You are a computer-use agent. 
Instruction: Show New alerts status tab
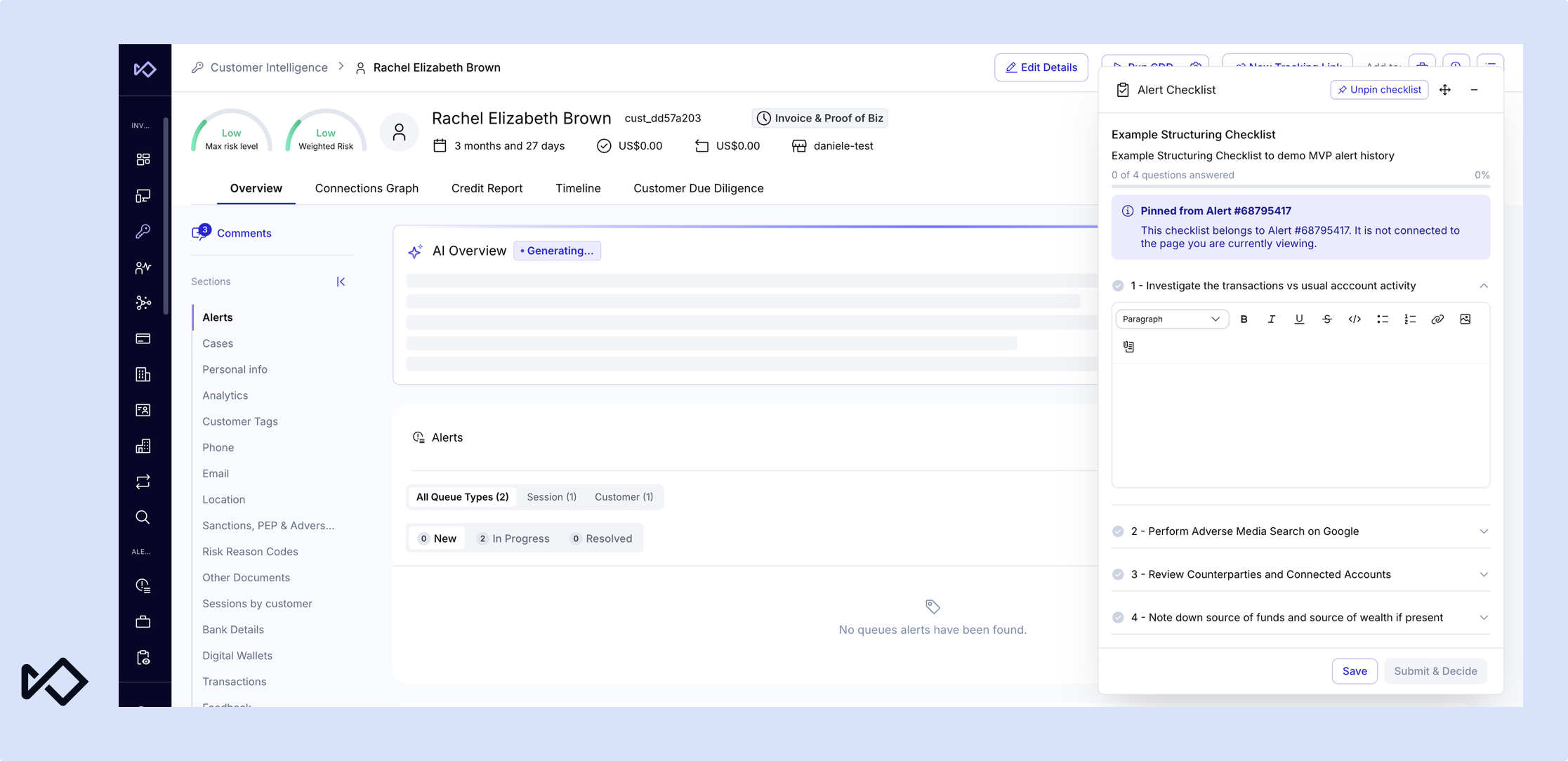(x=437, y=538)
